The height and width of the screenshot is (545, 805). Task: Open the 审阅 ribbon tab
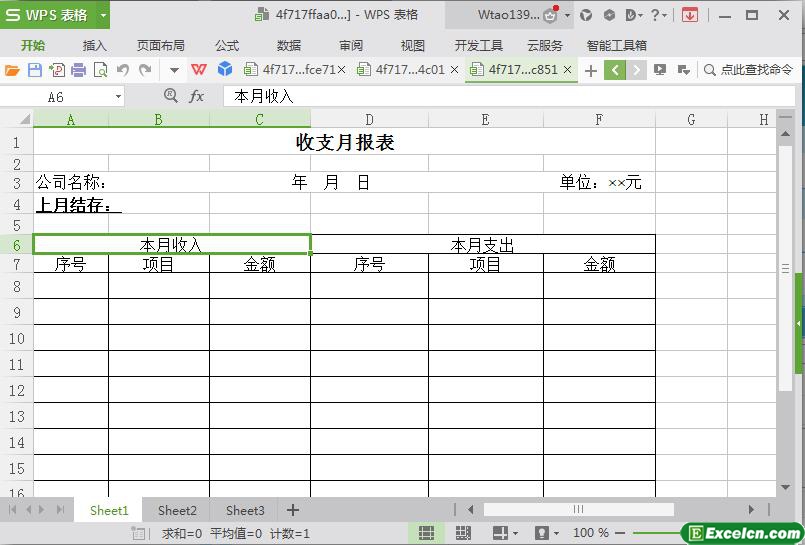(351, 46)
